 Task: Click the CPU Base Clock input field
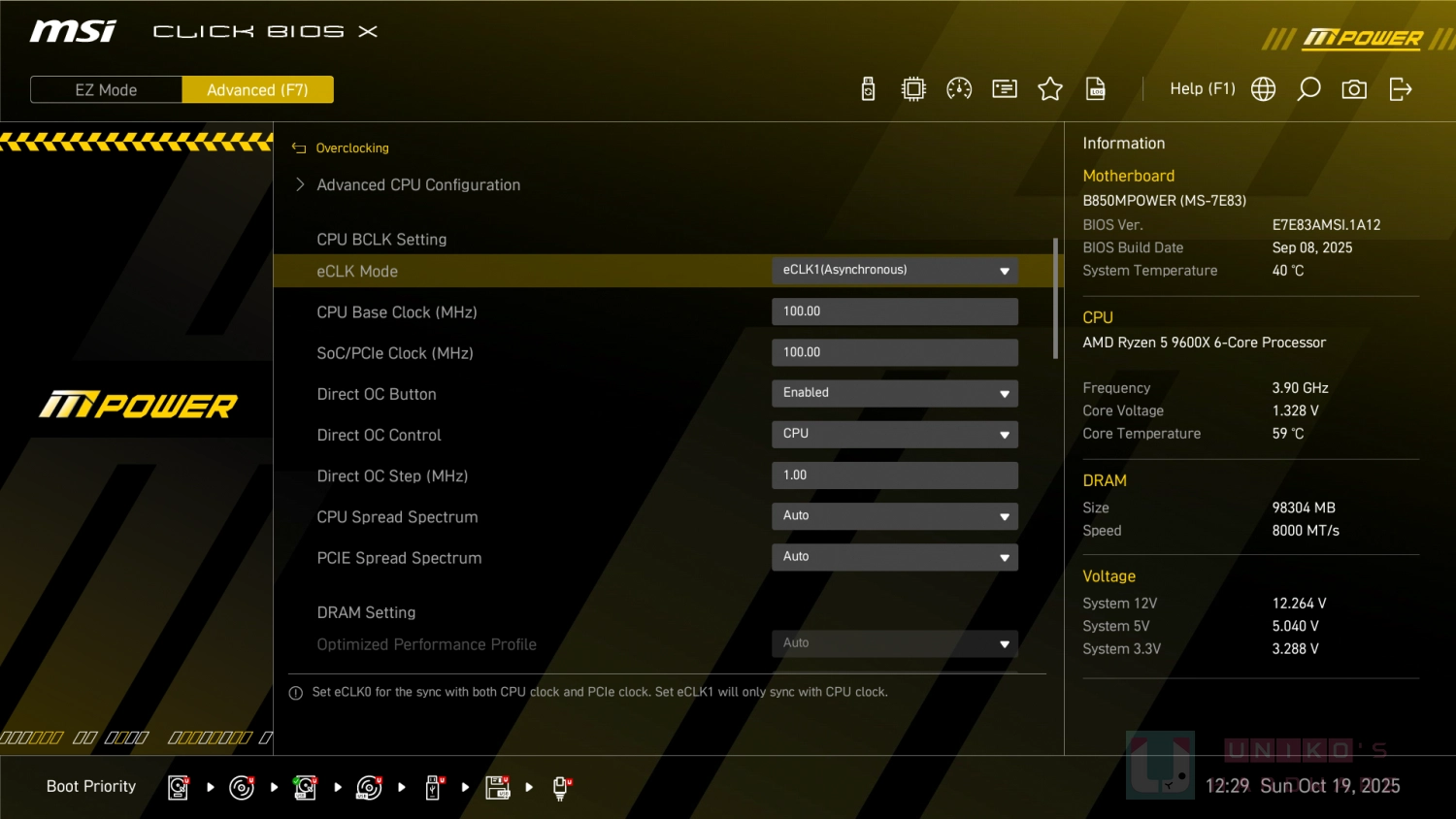(894, 311)
